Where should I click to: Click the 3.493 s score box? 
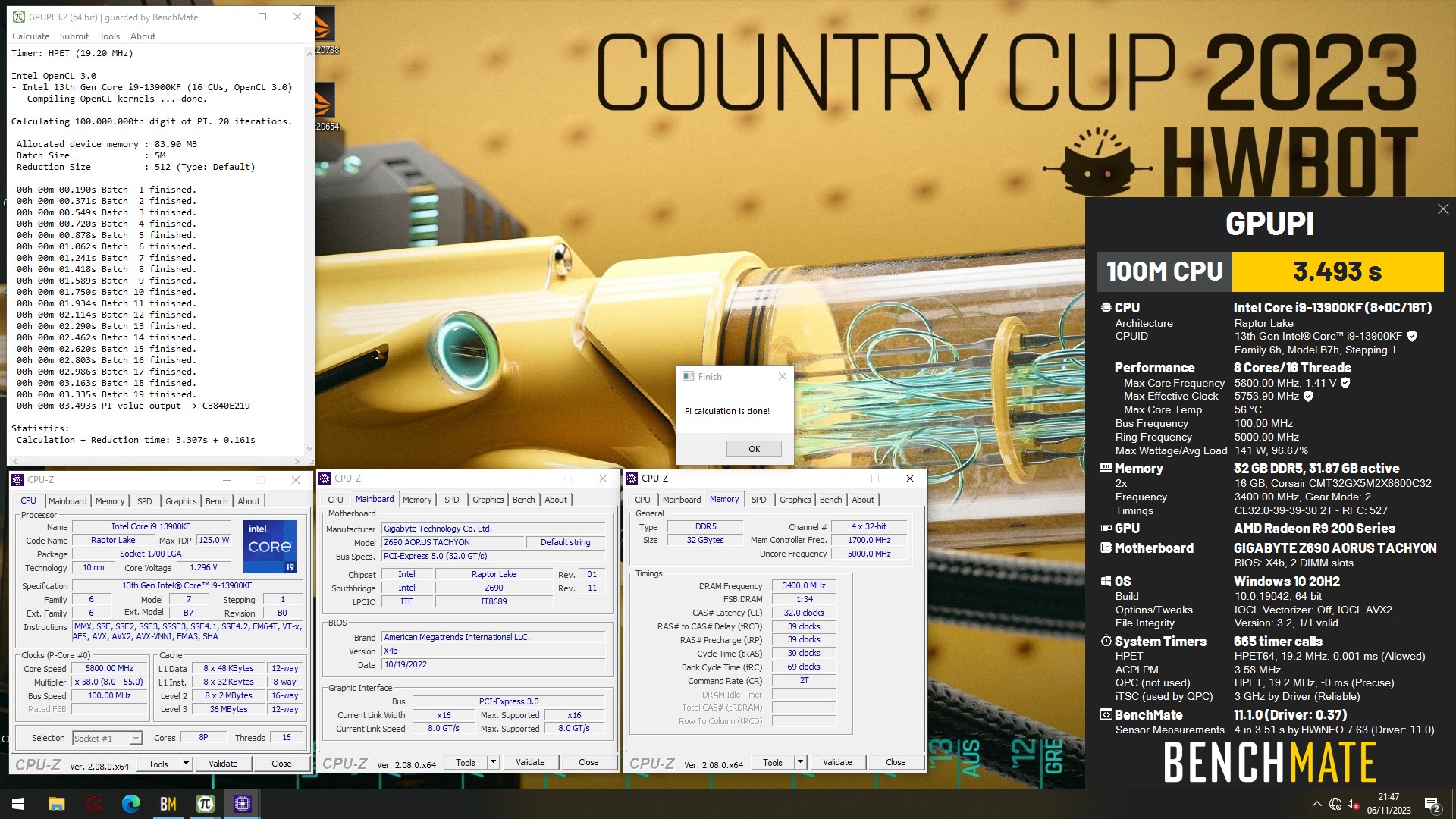[x=1337, y=271]
